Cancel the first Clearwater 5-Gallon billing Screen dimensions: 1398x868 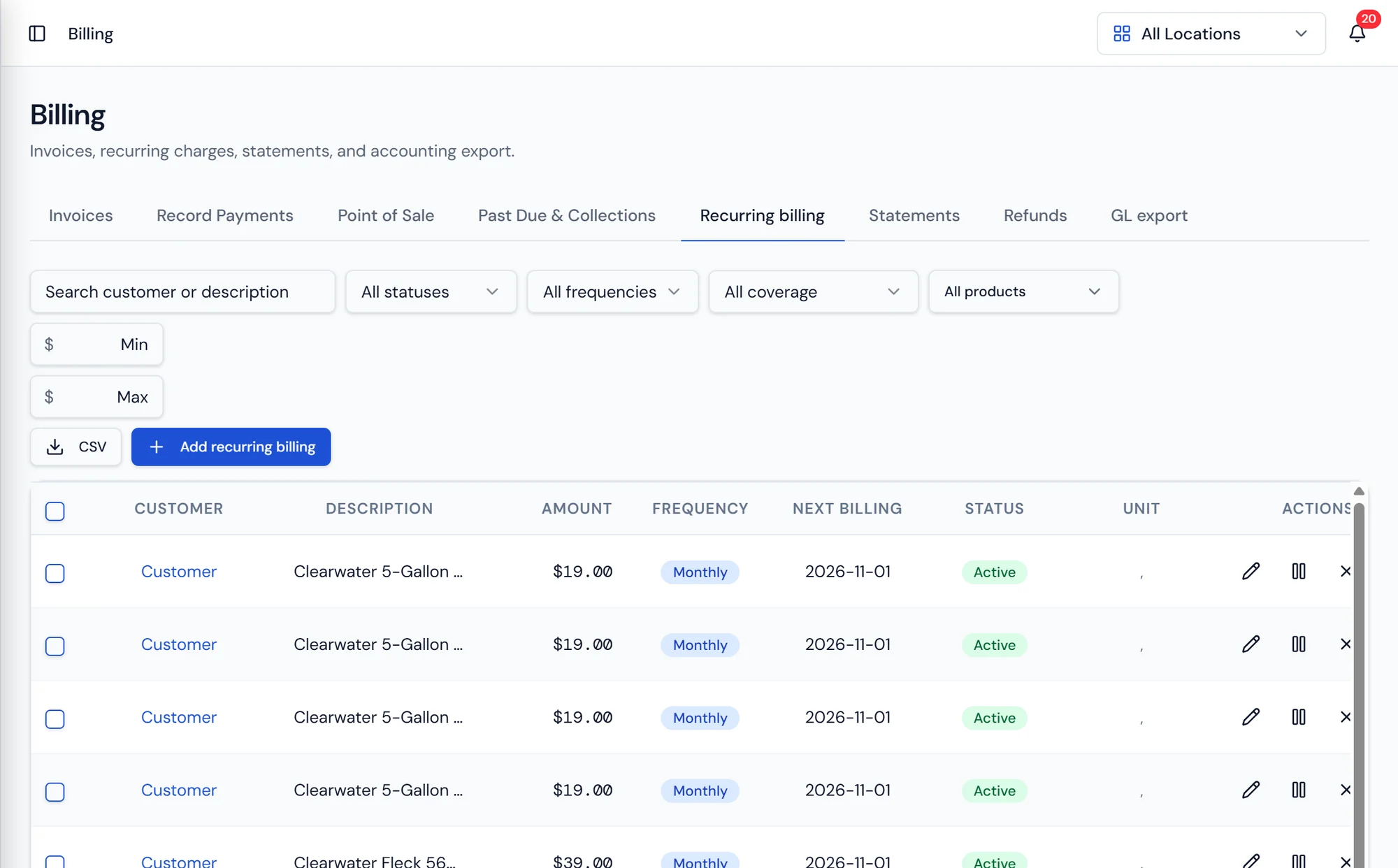[1345, 572]
